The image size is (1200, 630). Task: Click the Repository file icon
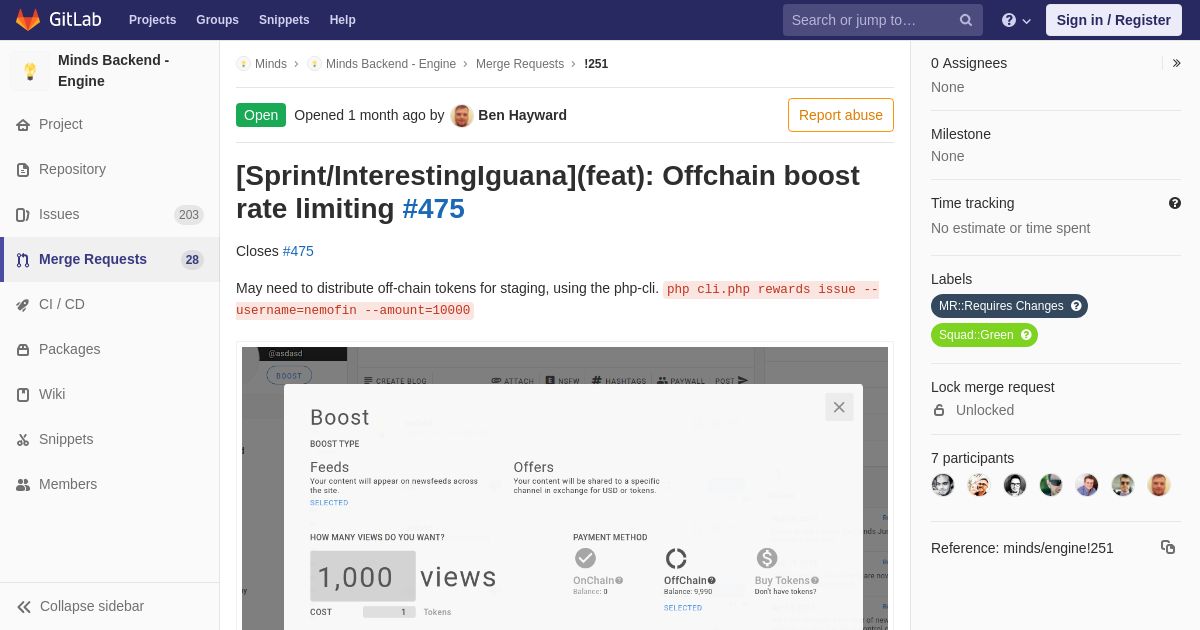[x=23, y=170]
